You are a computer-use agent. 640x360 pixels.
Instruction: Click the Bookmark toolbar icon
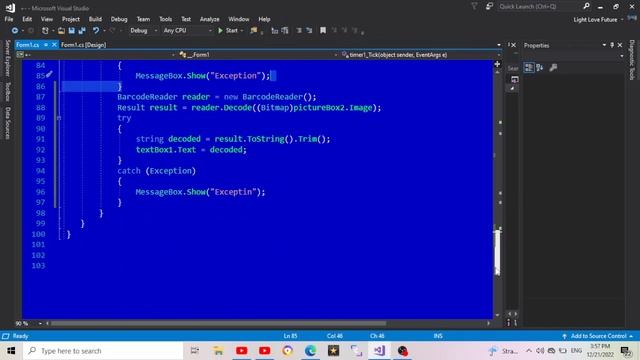click(323, 31)
